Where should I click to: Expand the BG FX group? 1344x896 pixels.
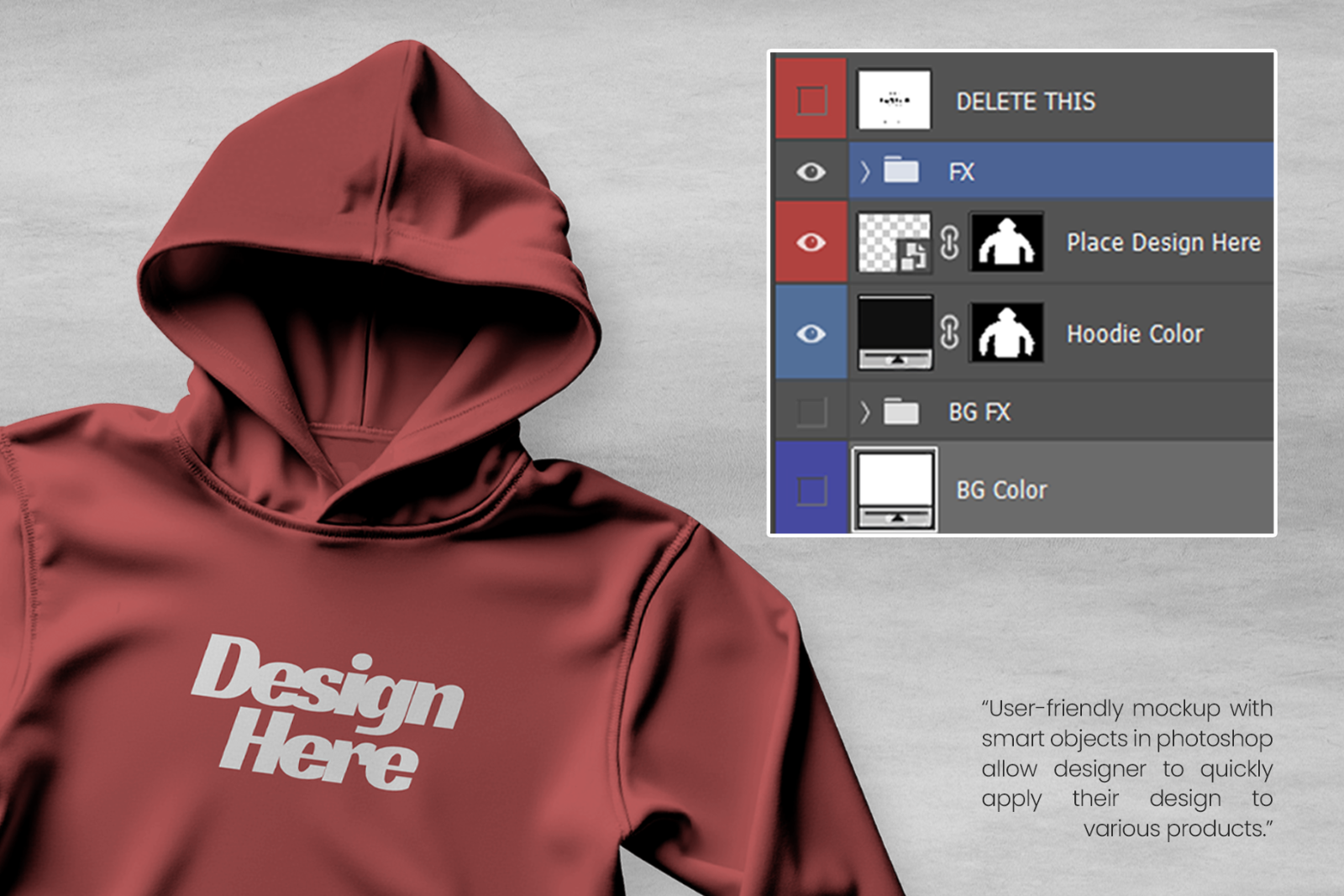[x=864, y=411]
